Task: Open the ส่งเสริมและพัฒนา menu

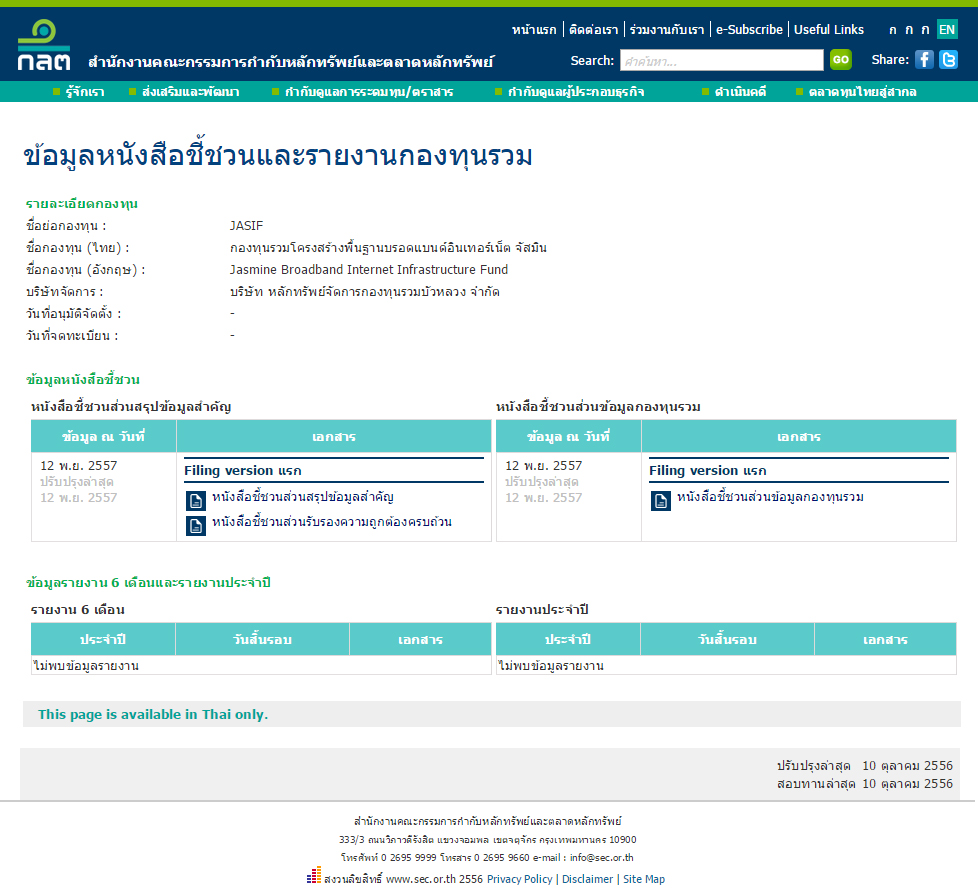Action: pyautogui.click(x=191, y=92)
